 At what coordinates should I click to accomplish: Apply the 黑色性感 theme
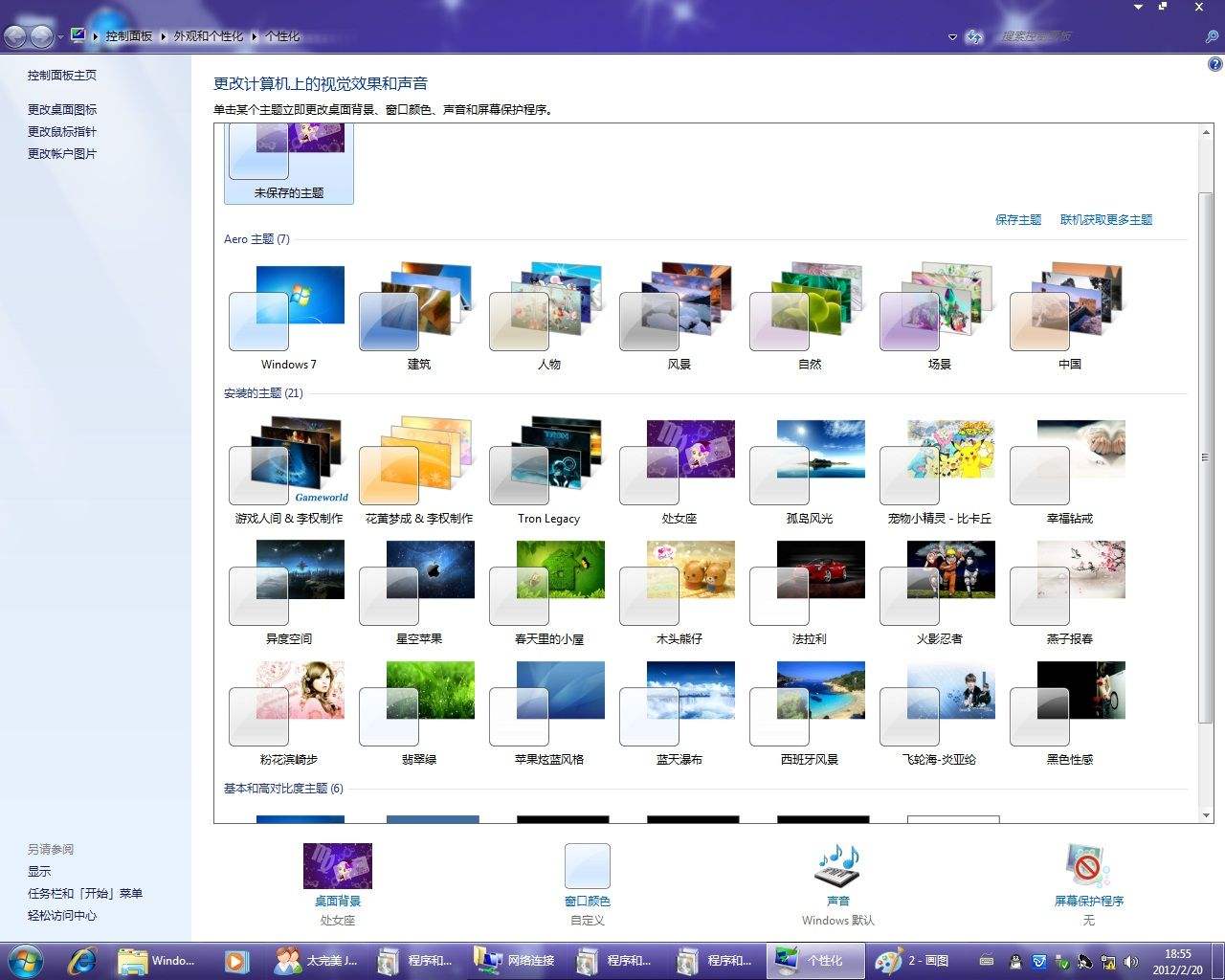tap(1069, 712)
